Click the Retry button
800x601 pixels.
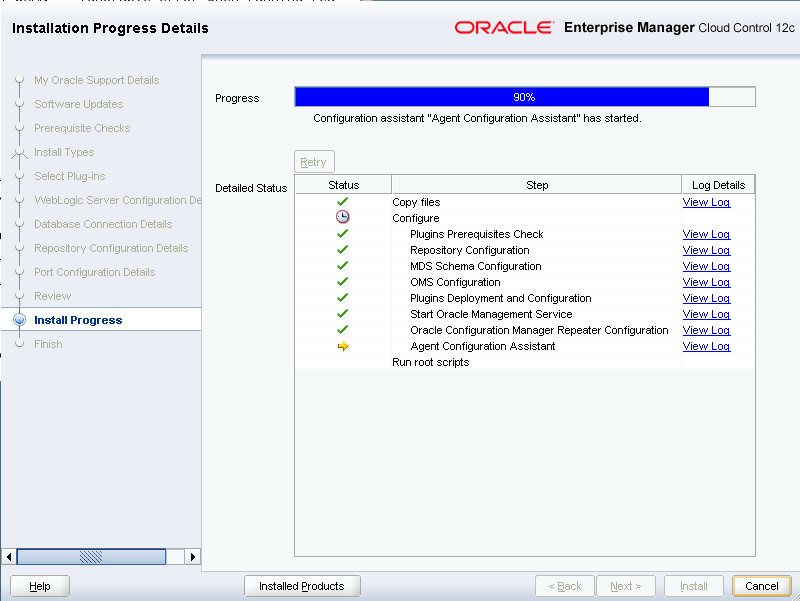coord(314,162)
